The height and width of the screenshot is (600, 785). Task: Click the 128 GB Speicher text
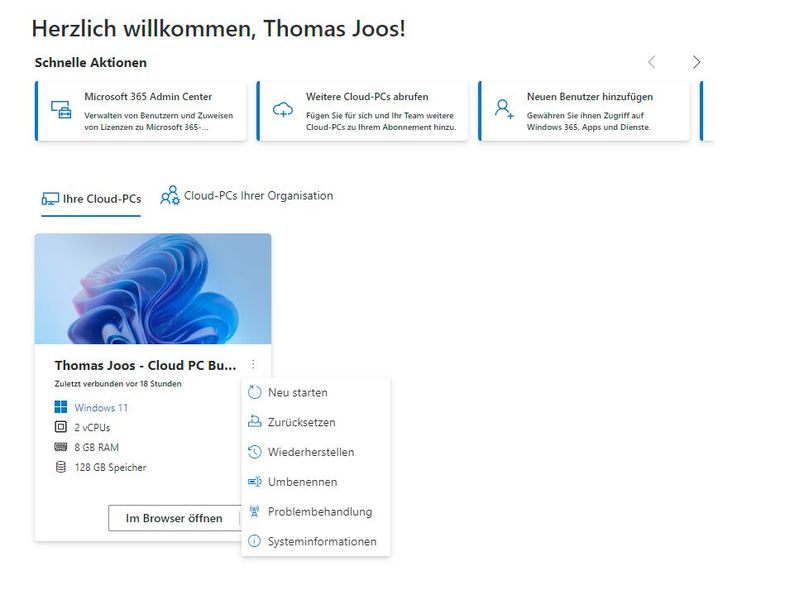110,467
